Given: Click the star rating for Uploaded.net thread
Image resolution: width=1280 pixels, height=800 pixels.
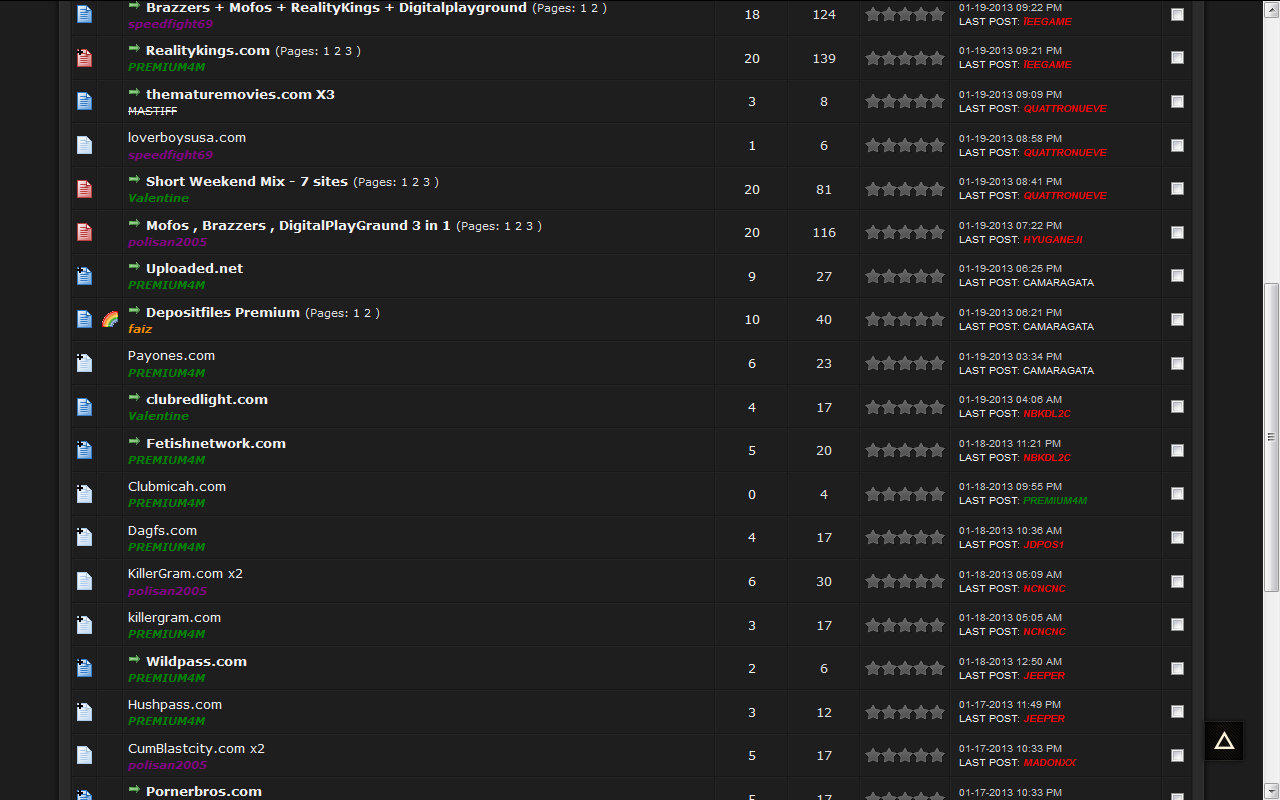Looking at the screenshot, I should (905, 276).
